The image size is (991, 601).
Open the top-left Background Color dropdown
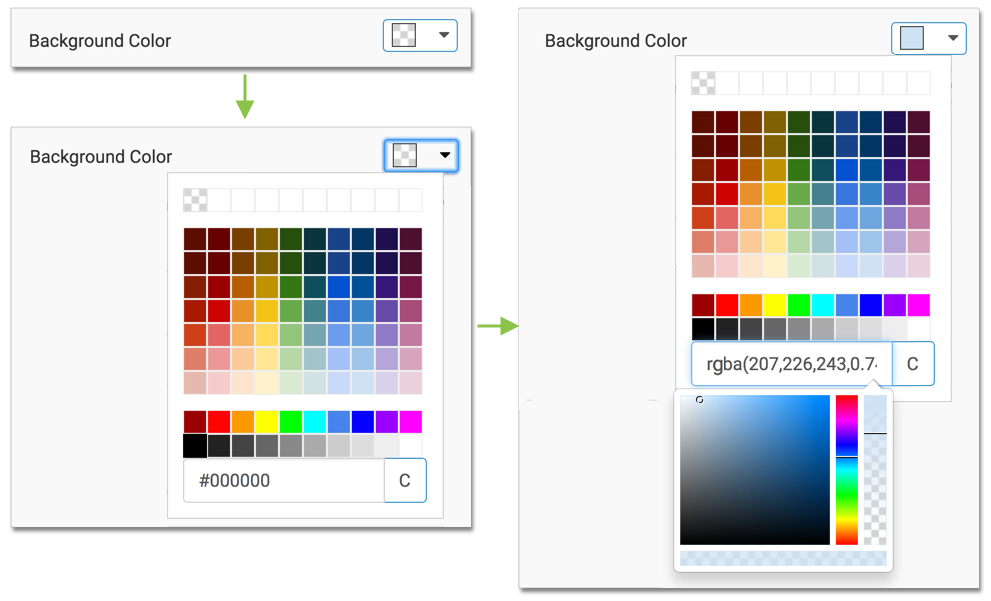tap(420, 37)
